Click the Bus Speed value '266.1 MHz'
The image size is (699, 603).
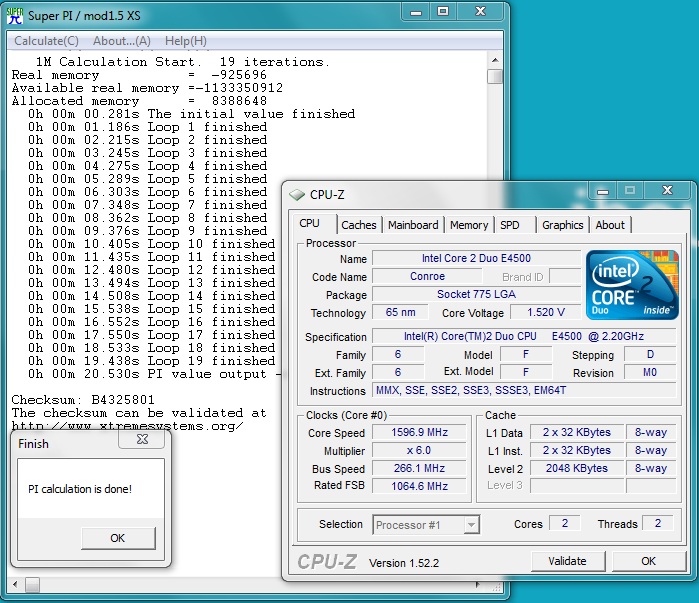(x=419, y=468)
